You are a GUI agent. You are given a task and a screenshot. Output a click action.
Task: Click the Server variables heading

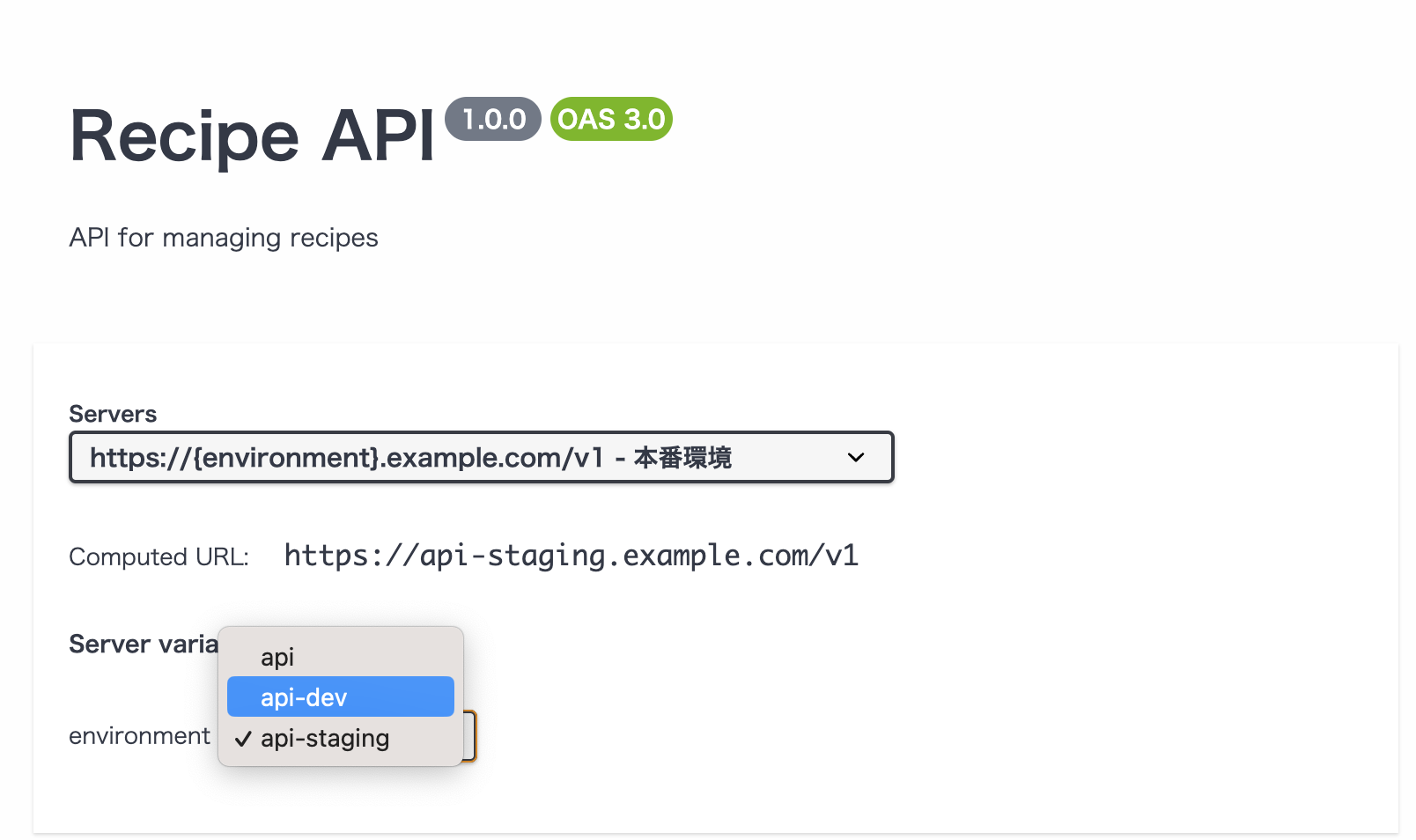click(x=141, y=644)
